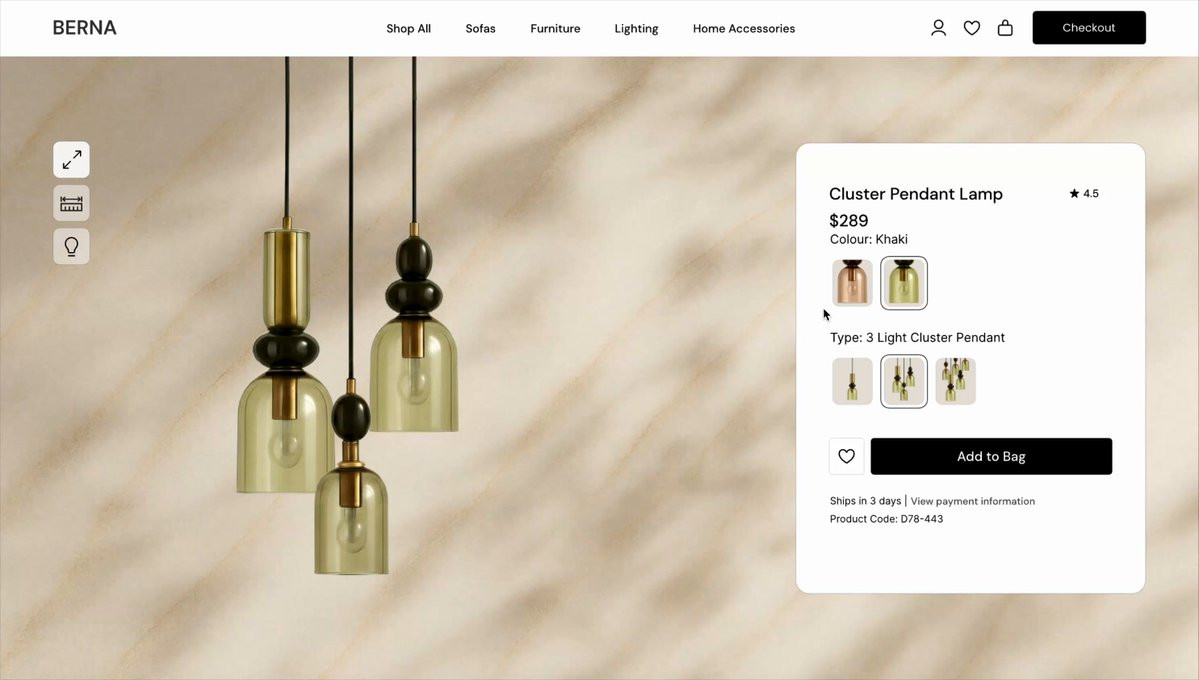Go to the Lighting category

pyautogui.click(x=636, y=28)
